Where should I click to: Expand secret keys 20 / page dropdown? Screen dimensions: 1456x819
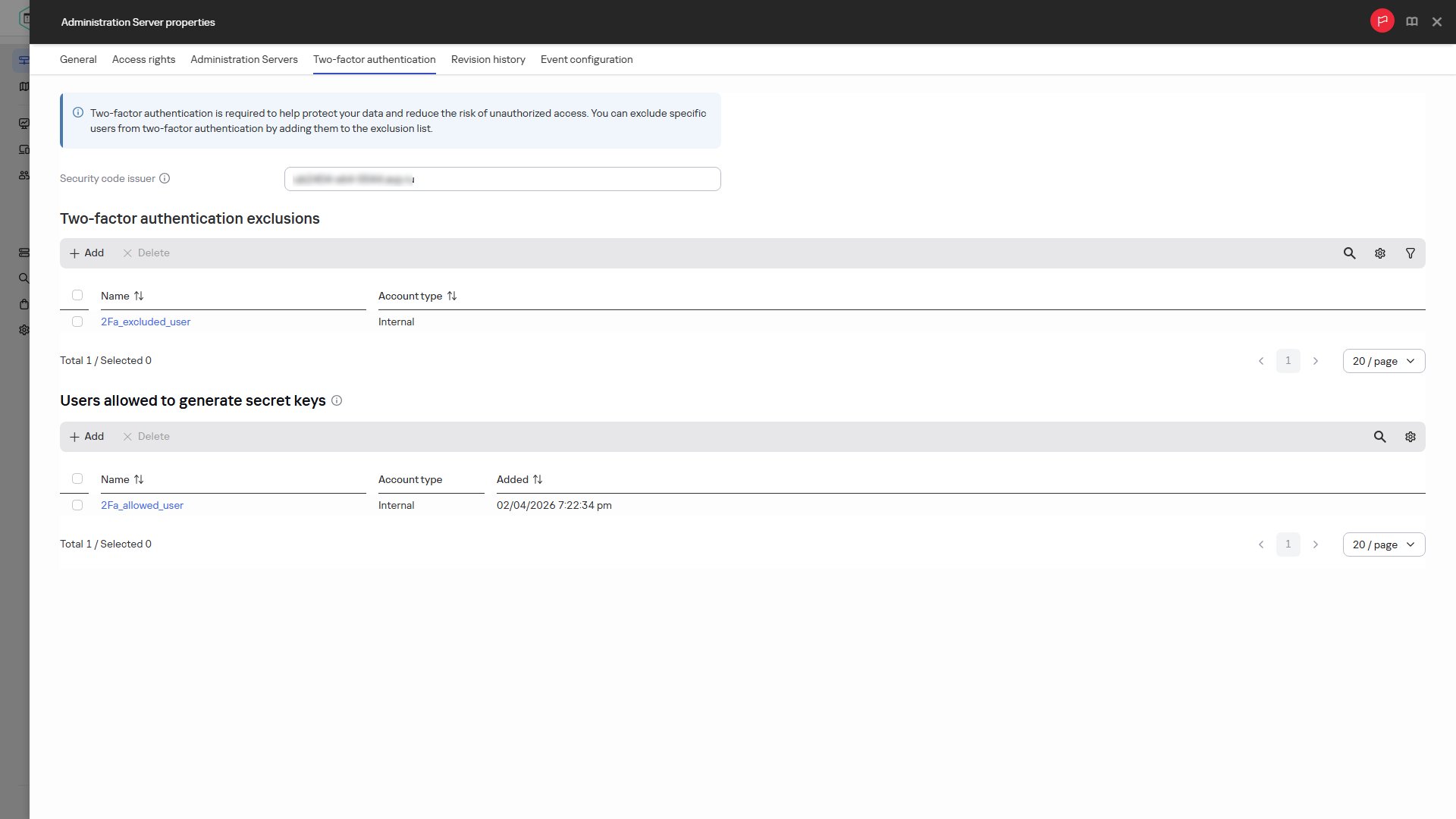pyautogui.click(x=1383, y=544)
